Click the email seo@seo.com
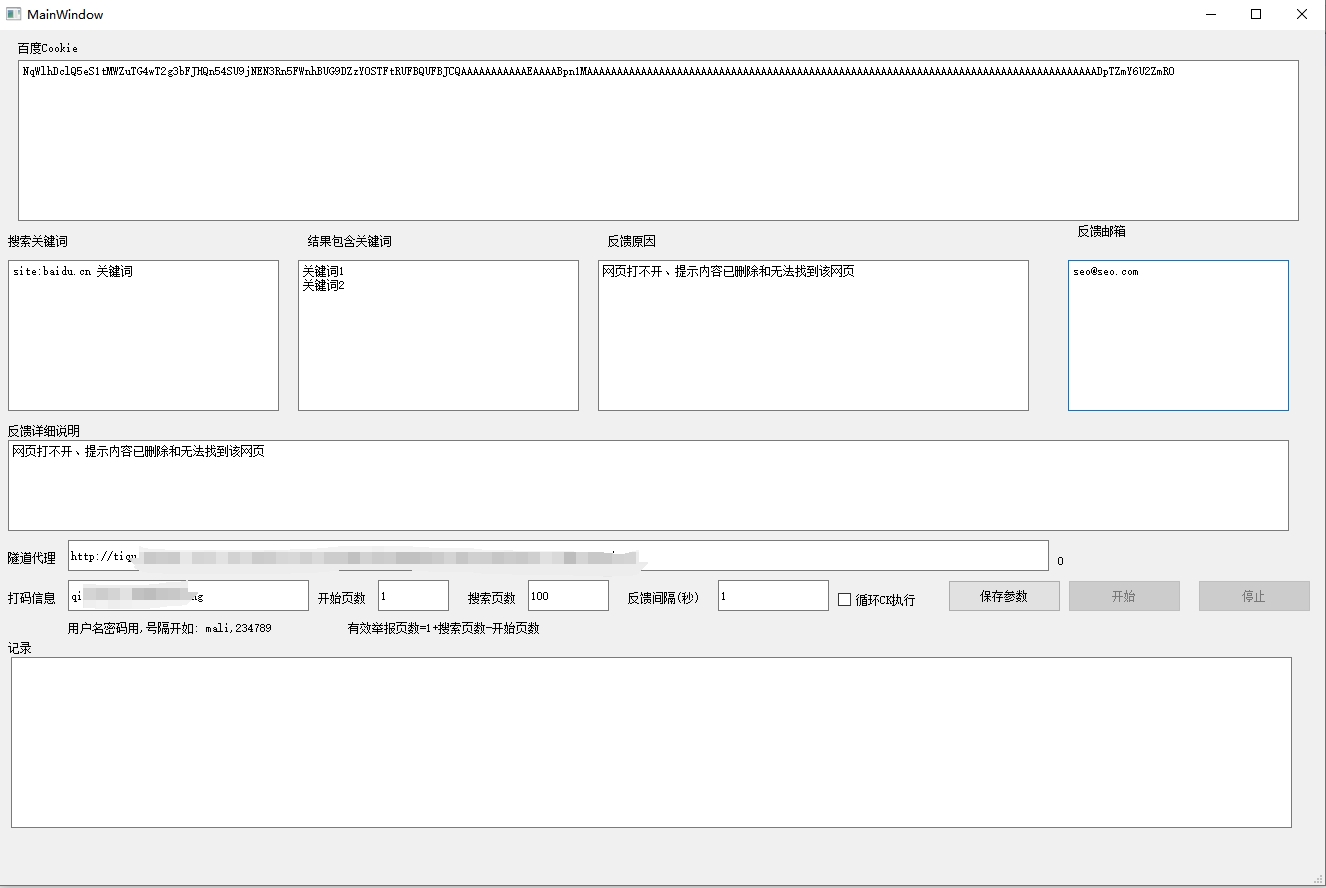The image size is (1326, 888). click(1105, 271)
